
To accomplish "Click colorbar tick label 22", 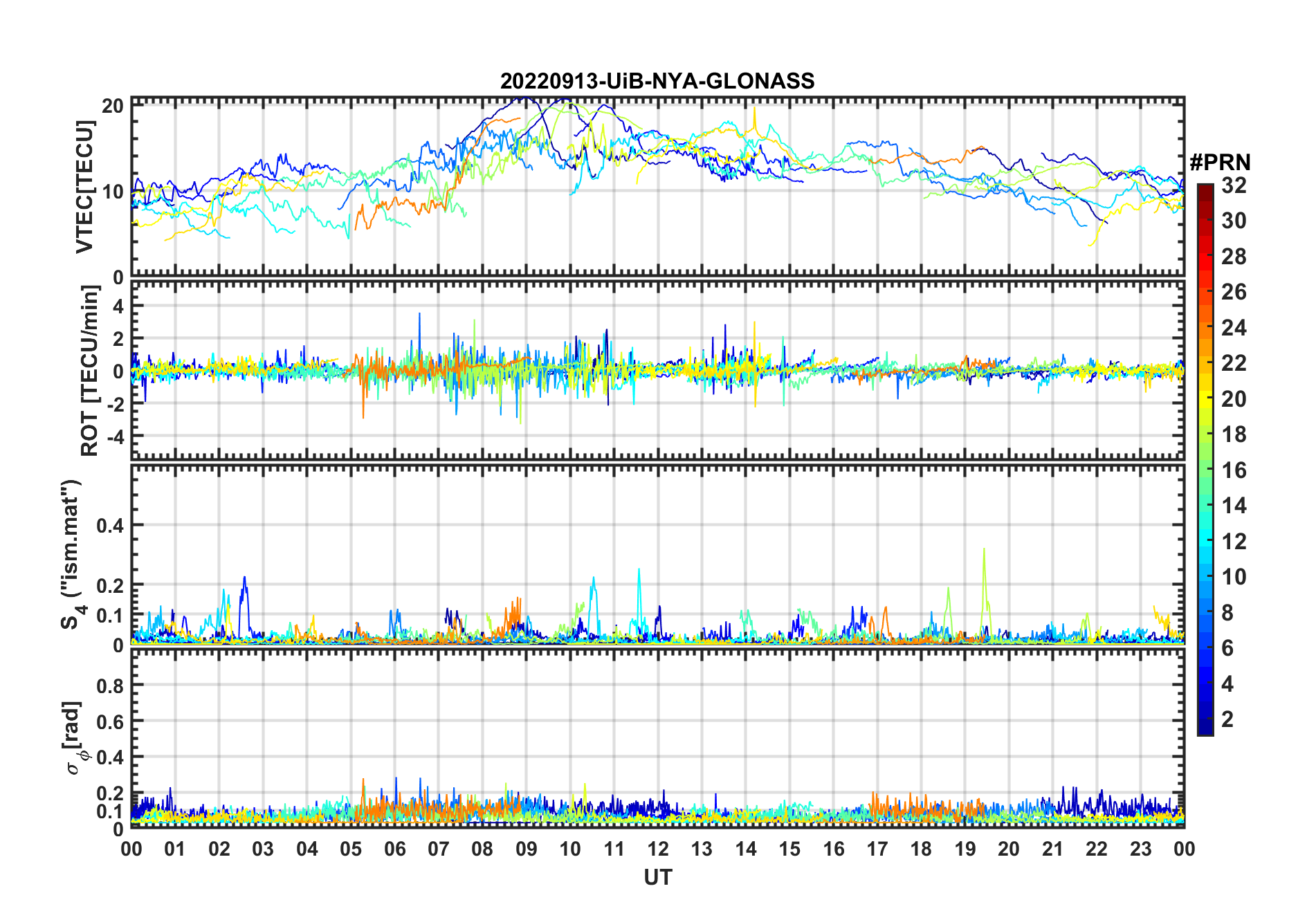I will click(1234, 363).
